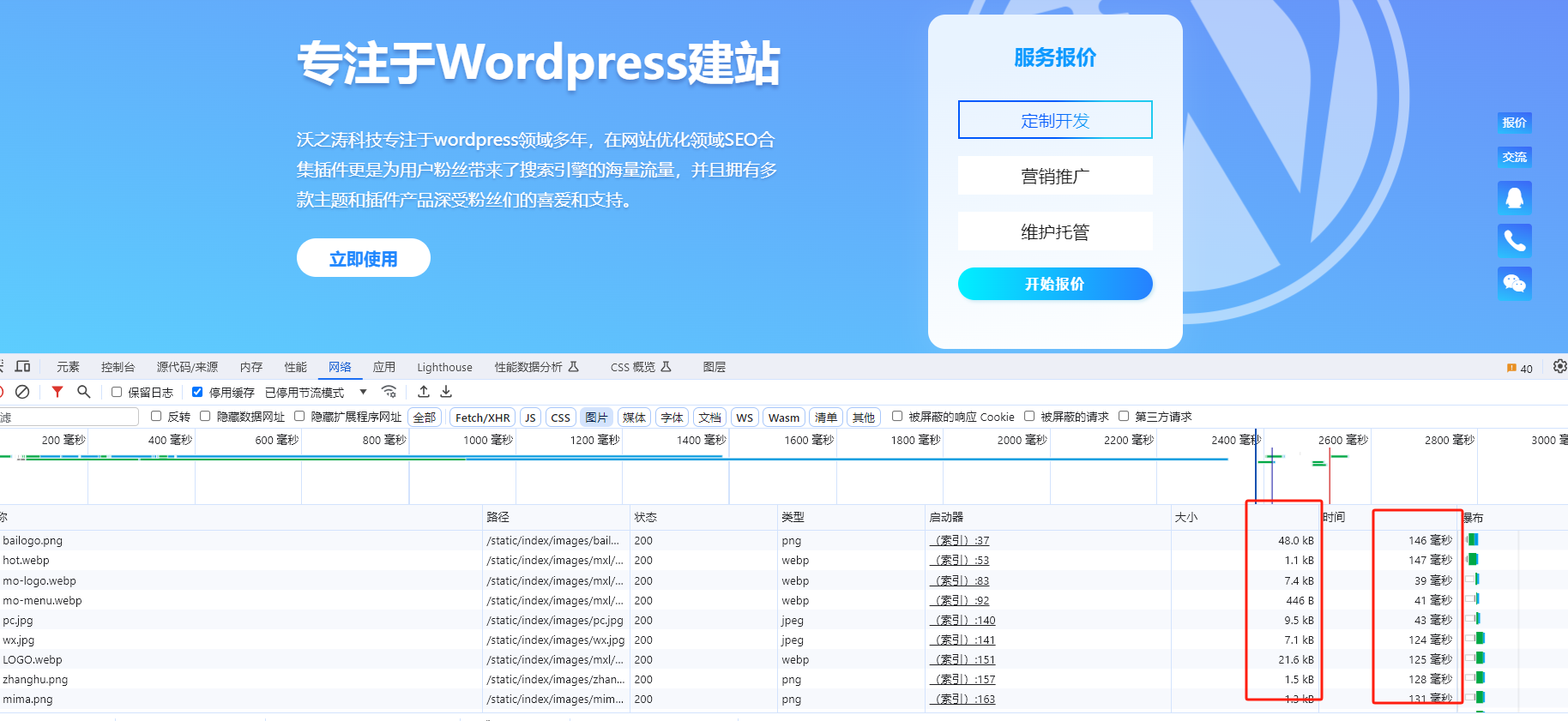Choose the 营销推广 service option
This screenshot has width=1568, height=721.
coord(1055,176)
